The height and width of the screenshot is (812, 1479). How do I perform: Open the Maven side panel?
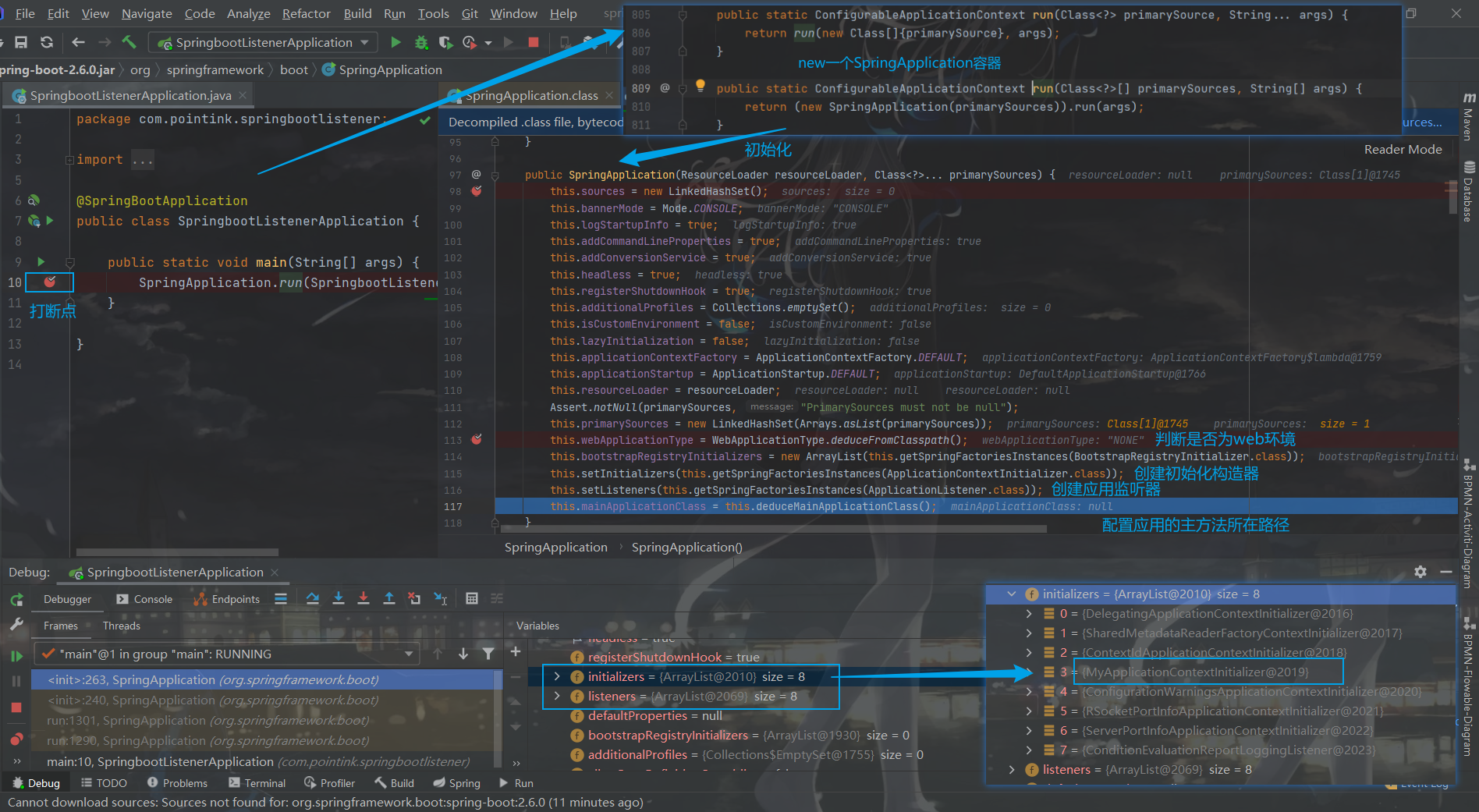pyautogui.click(x=1469, y=117)
